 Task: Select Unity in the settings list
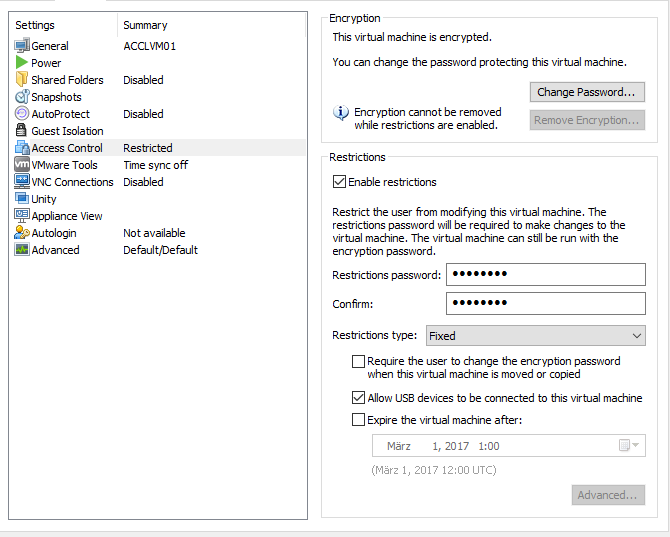point(44,199)
